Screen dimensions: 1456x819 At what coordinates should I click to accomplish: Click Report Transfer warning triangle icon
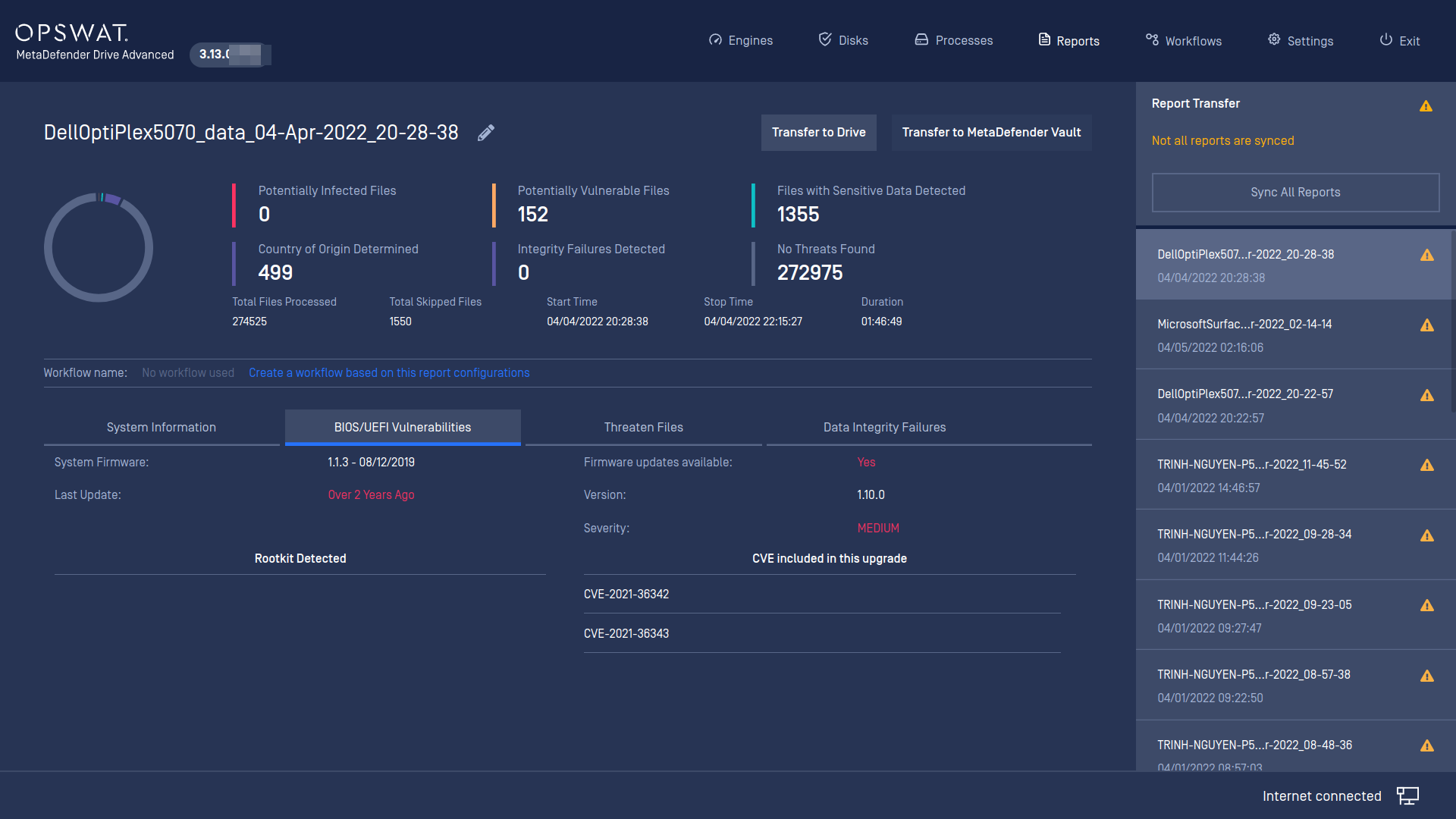(x=1426, y=106)
